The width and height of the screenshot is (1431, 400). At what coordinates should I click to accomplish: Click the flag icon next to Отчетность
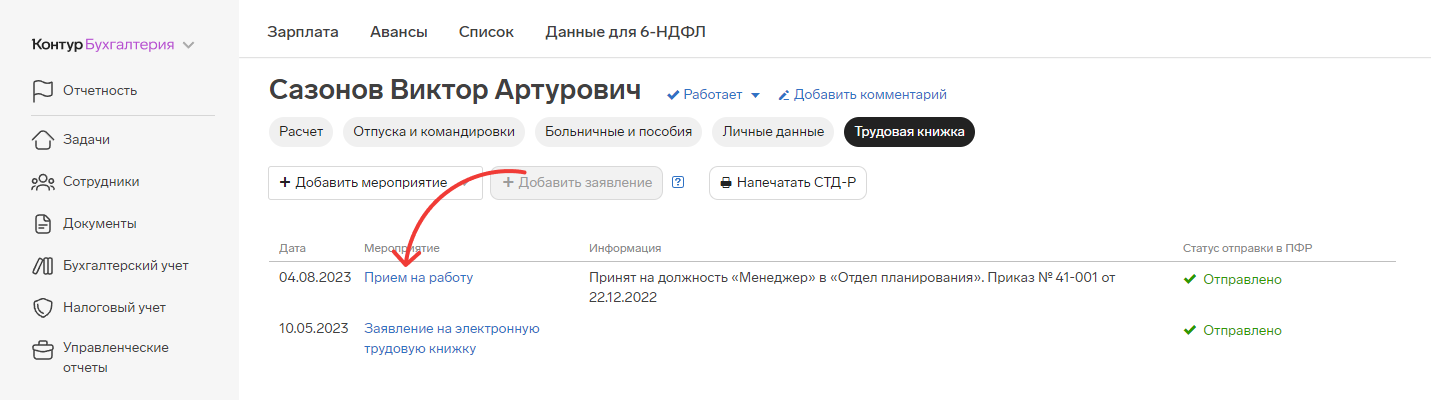point(42,91)
